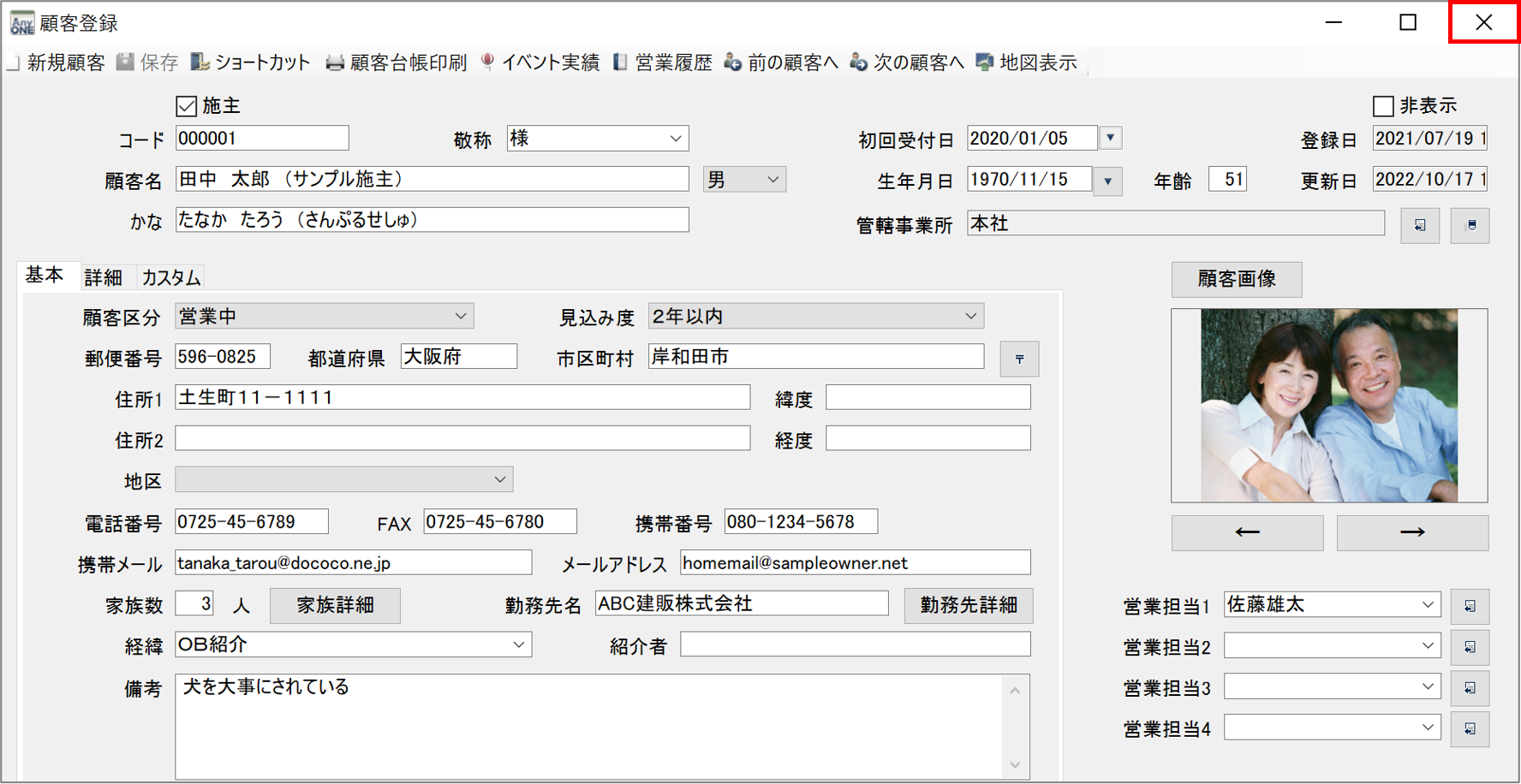
Task: Switch to the カスタム tab
Action: [171, 277]
